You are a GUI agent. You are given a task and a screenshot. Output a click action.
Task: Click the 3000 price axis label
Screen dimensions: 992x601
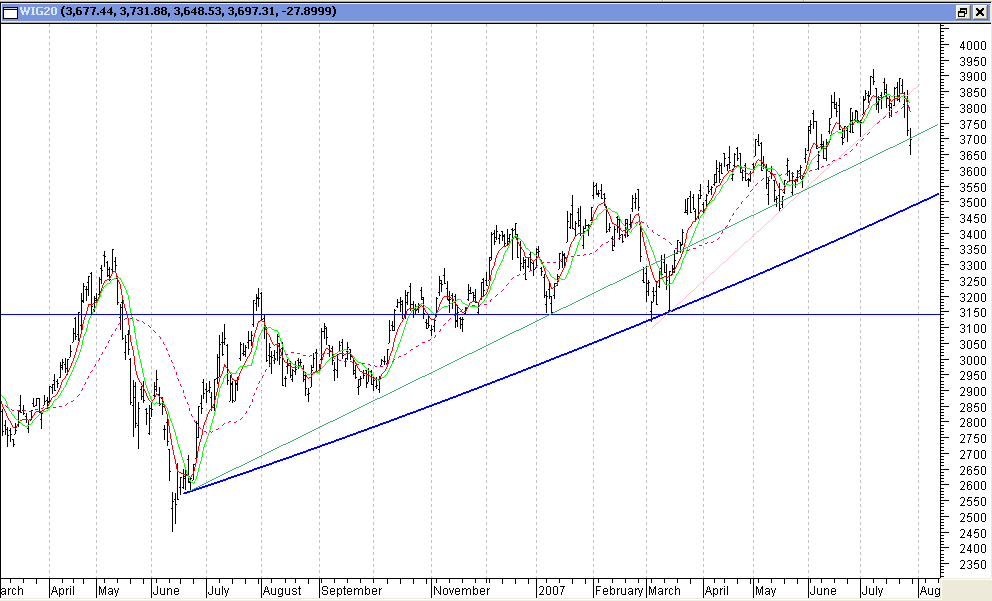point(972,360)
